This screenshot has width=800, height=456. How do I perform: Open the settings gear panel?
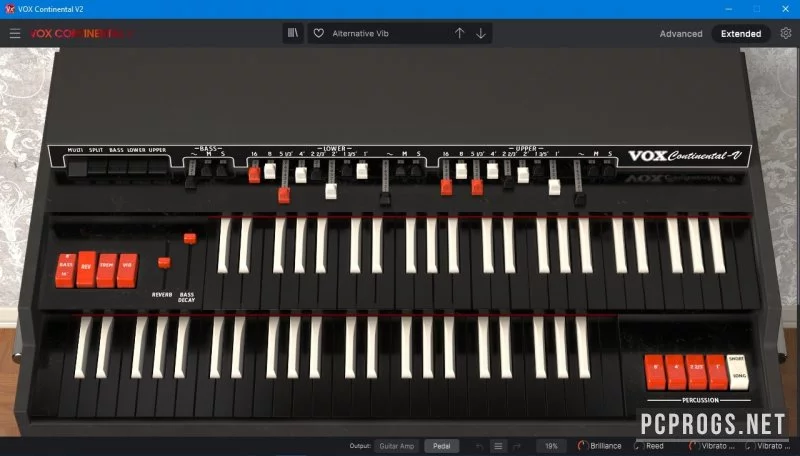point(786,33)
